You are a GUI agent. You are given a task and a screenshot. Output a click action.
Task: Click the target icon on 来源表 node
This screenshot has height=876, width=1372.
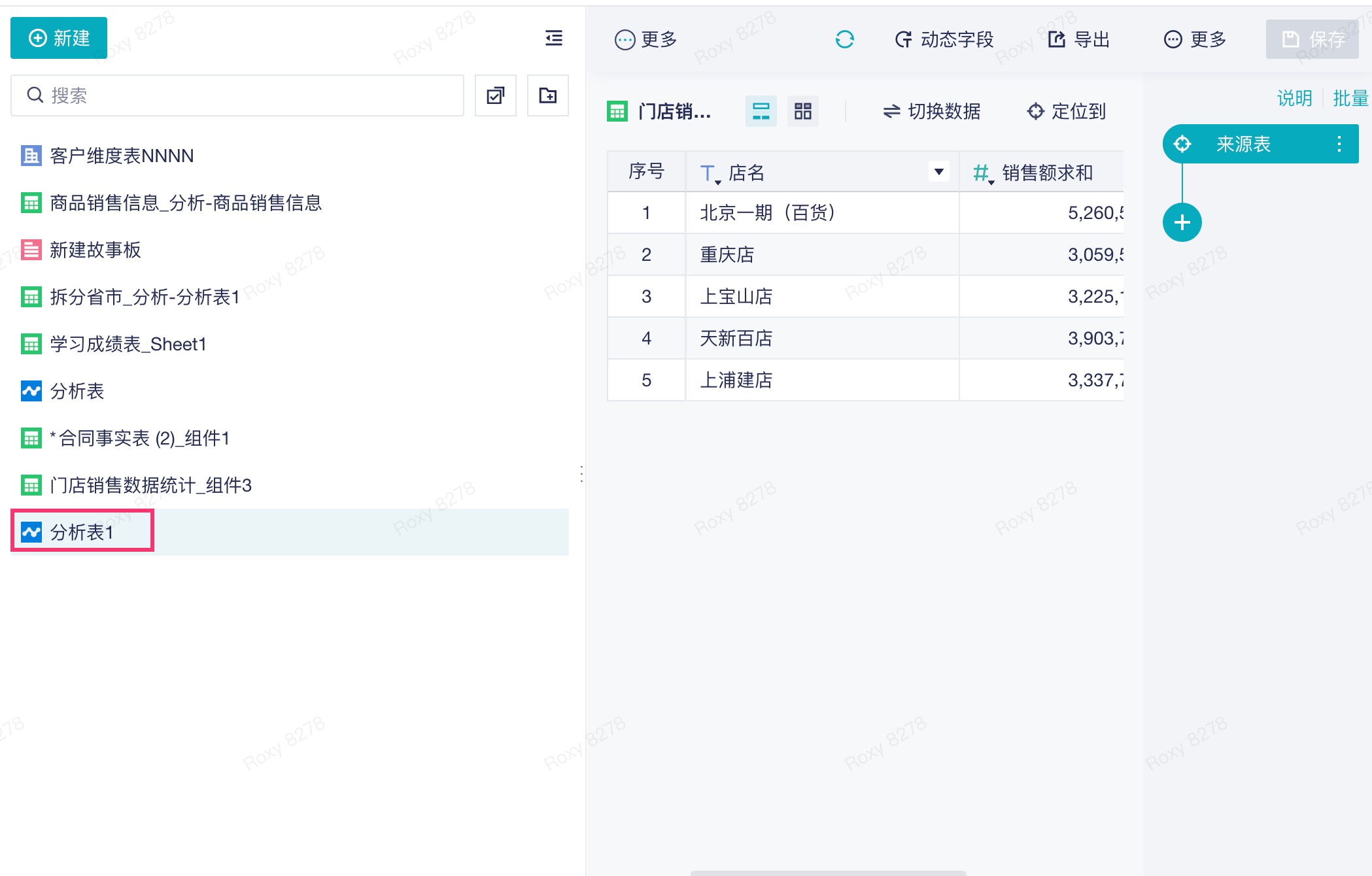pyautogui.click(x=1182, y=144)
